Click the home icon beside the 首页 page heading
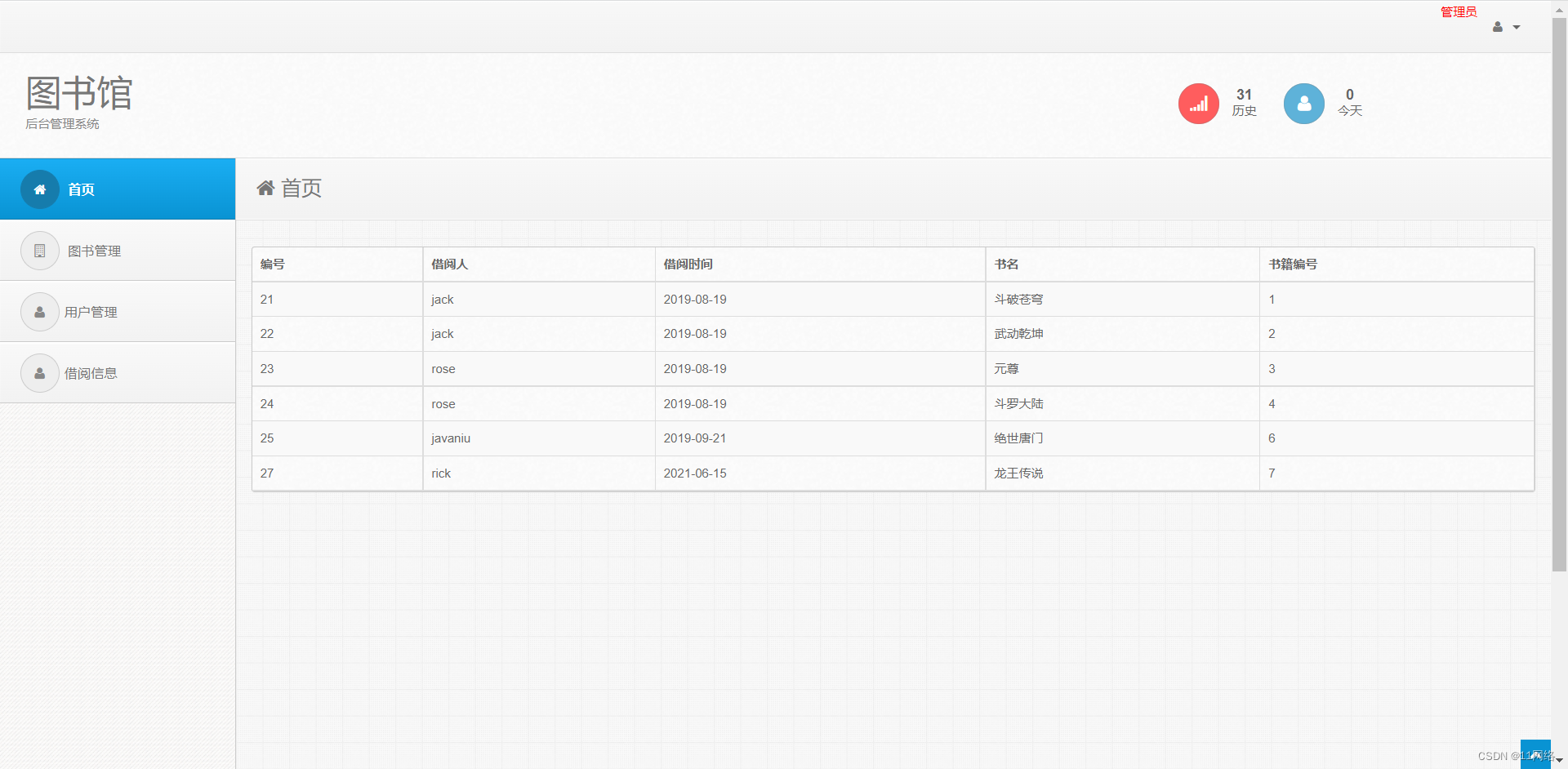 [265, 189]
